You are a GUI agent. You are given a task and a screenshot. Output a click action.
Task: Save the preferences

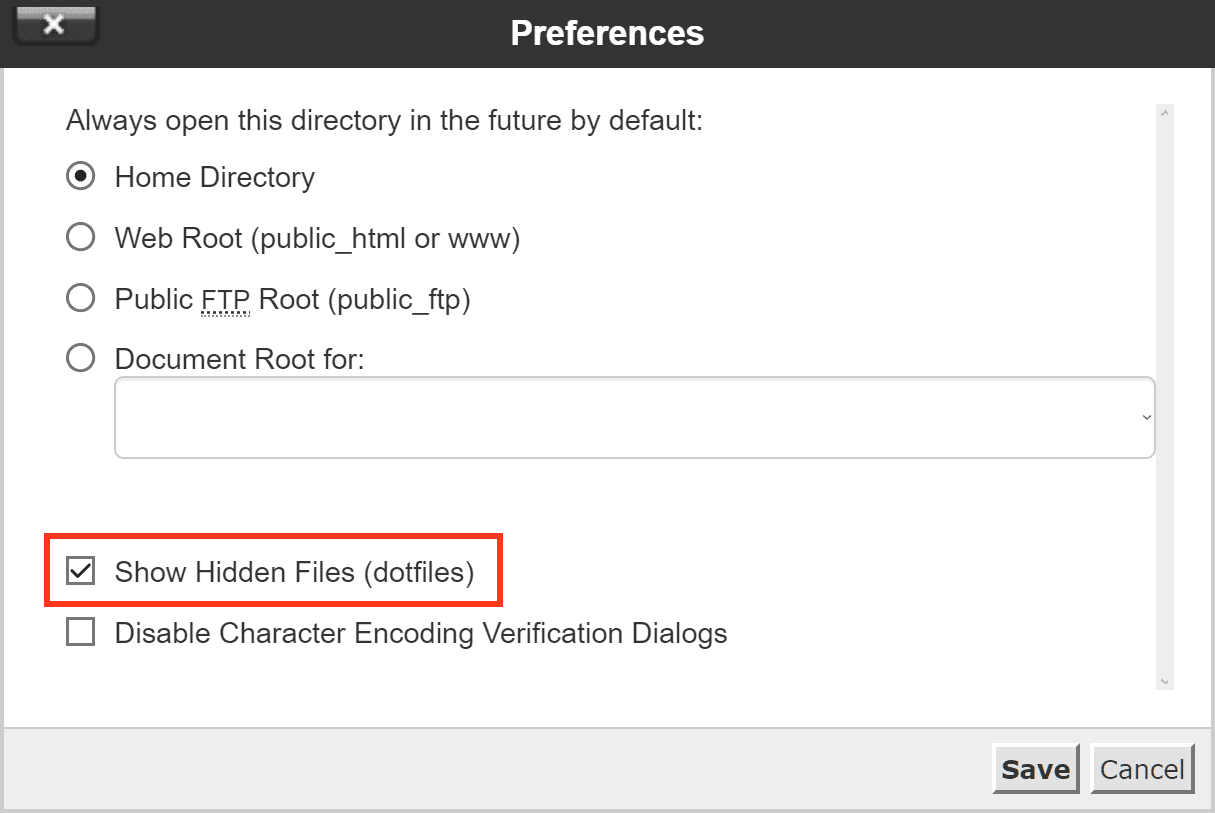point(1036,770)
